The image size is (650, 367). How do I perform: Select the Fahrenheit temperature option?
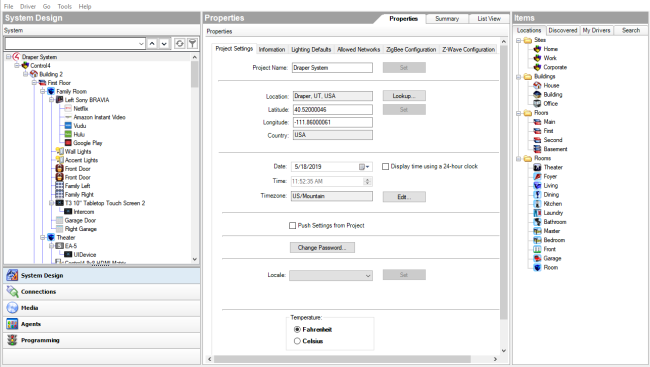(x=297, y=329)
